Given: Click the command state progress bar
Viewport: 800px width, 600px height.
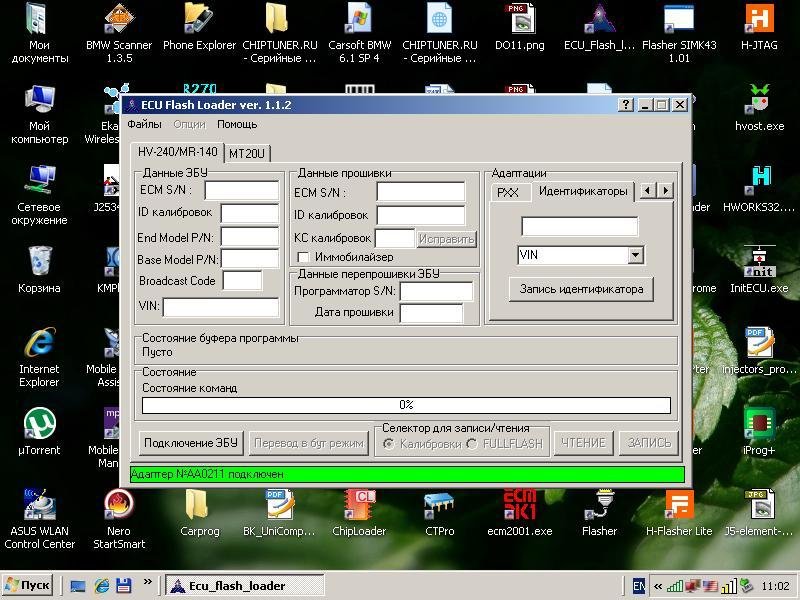Looking at the screenshot, I should [x=406, y=405].
